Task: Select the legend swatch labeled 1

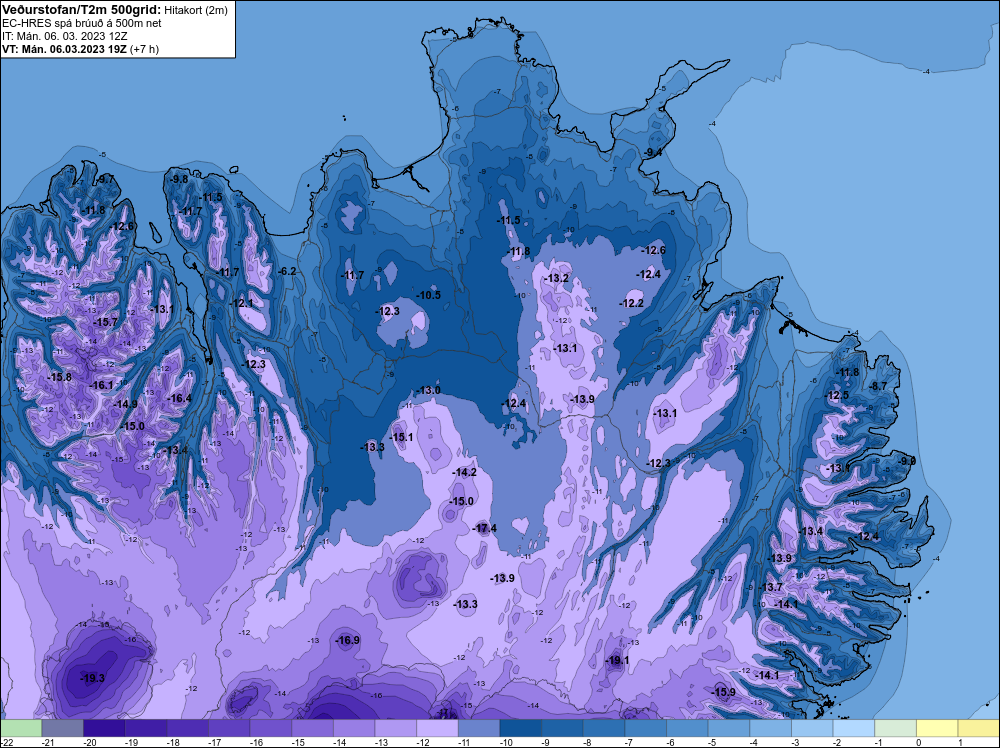Action: pos(979,728)
